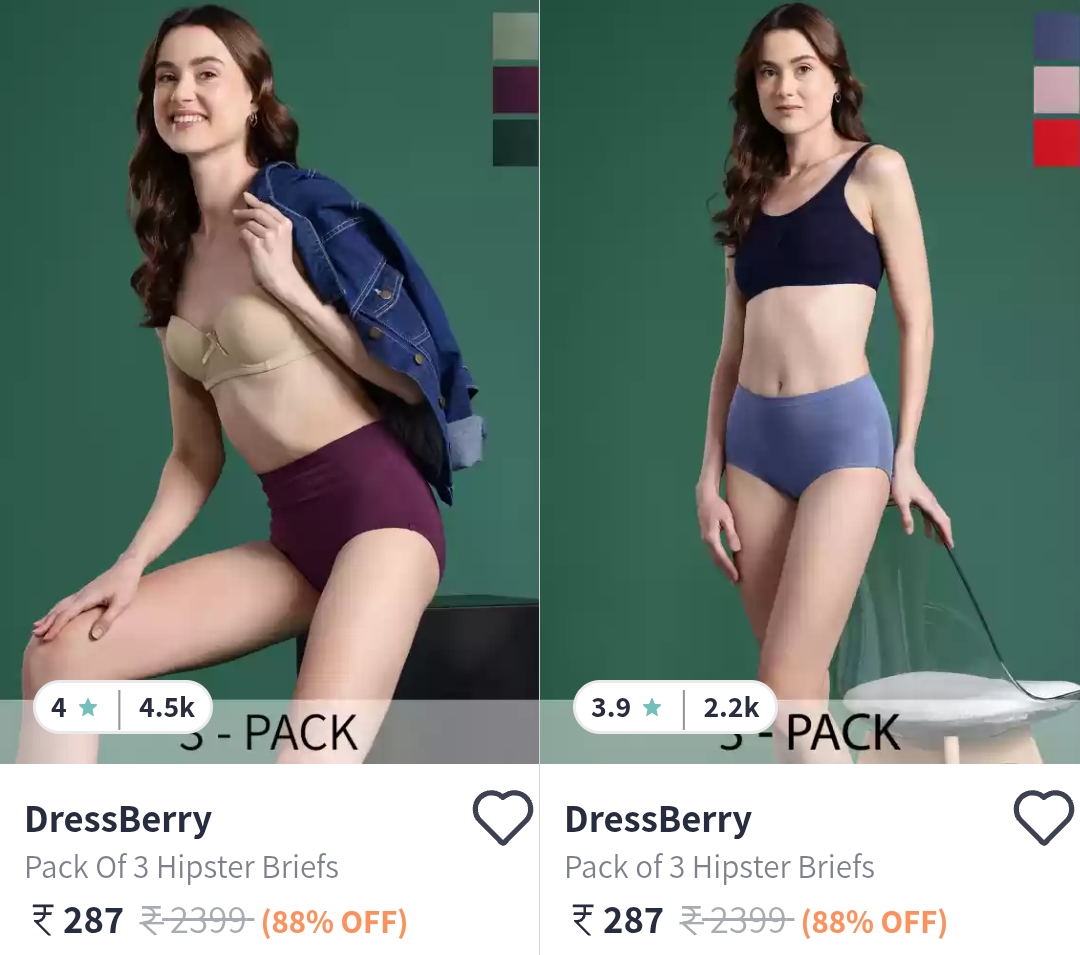The width and height of the screenshot is (1080, 955).
Task: Open the second DressBerry brand name link
Action: pyautogui.click(x=658, y=819)
